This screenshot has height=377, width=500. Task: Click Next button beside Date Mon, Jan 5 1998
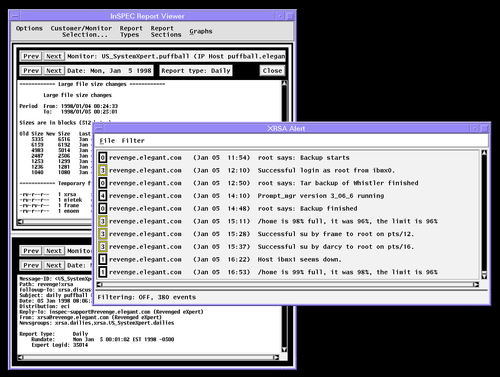54,71
